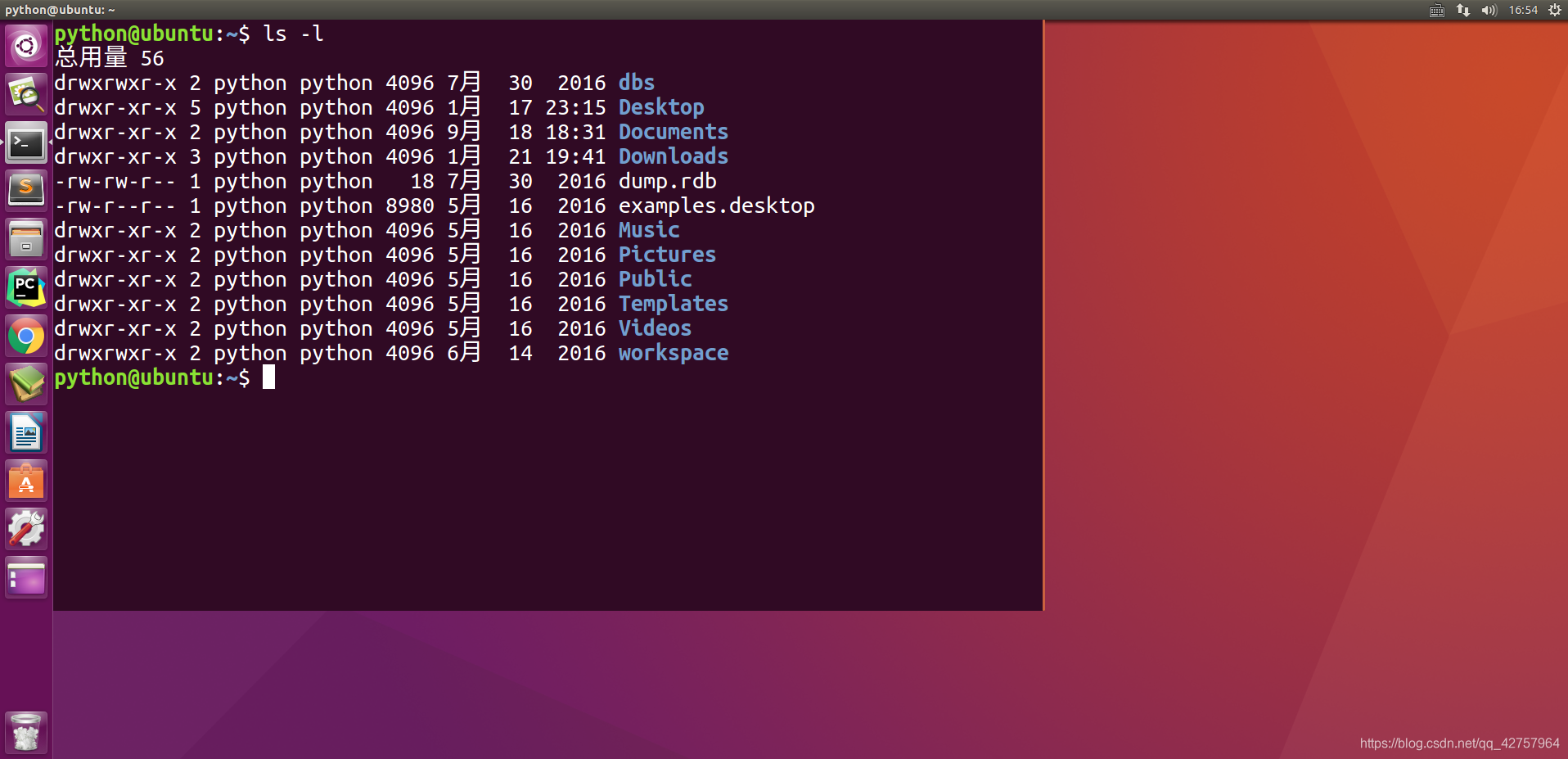Open the Files manager launcher
Screen dimensions: 1568x759
26,239
